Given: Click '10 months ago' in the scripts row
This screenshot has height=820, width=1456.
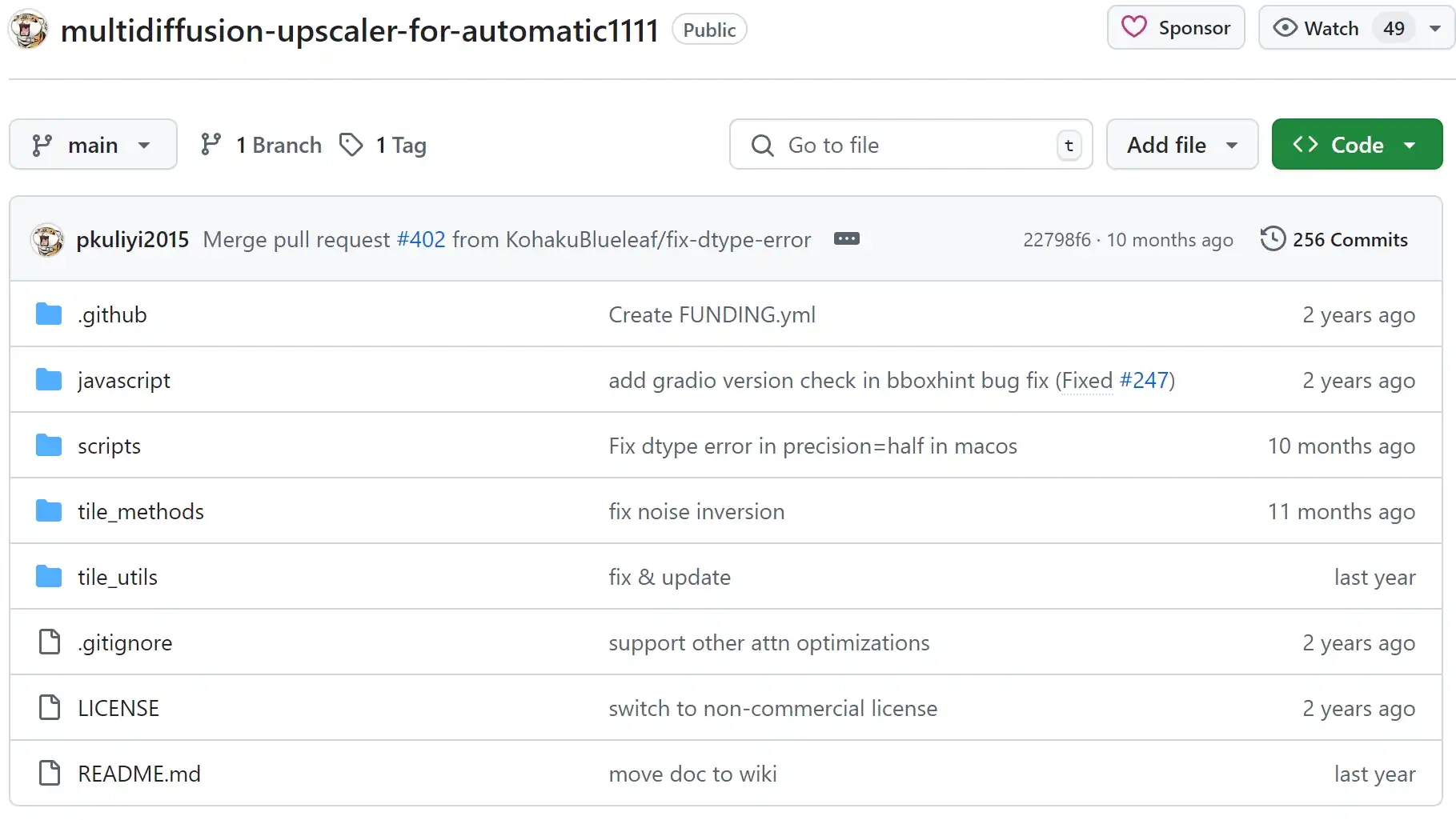Looking at the screenshot, I should (1342, 446).
